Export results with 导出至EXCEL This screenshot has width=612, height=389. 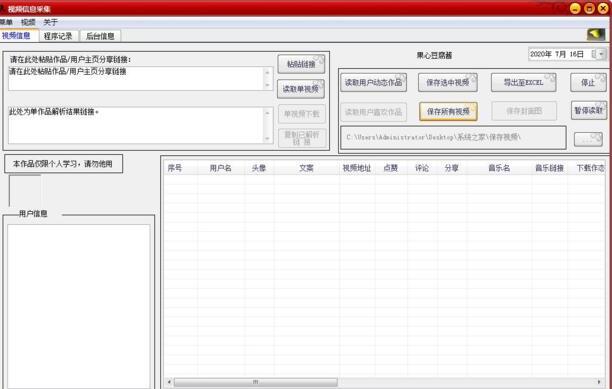(523, 82)
